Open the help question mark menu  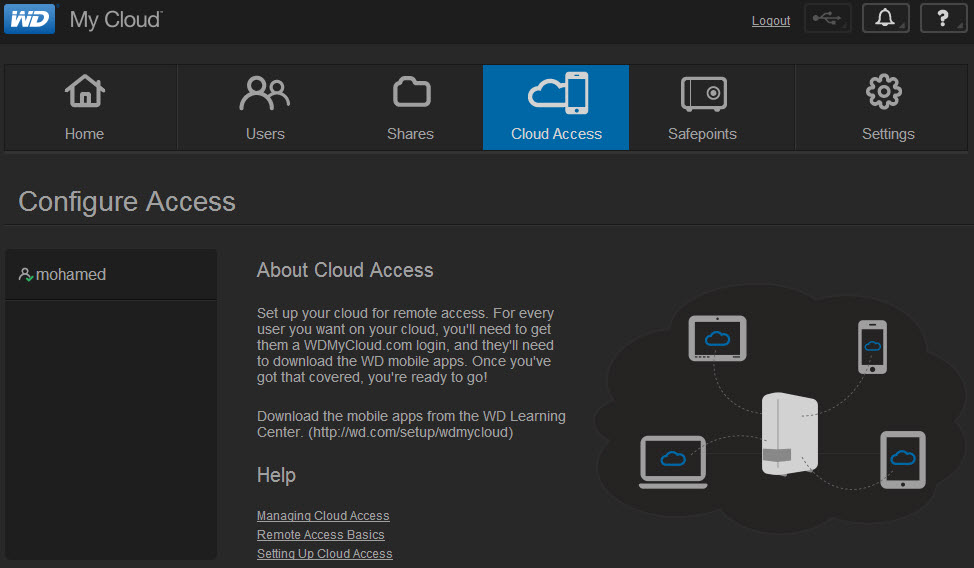tap(943, 18)
